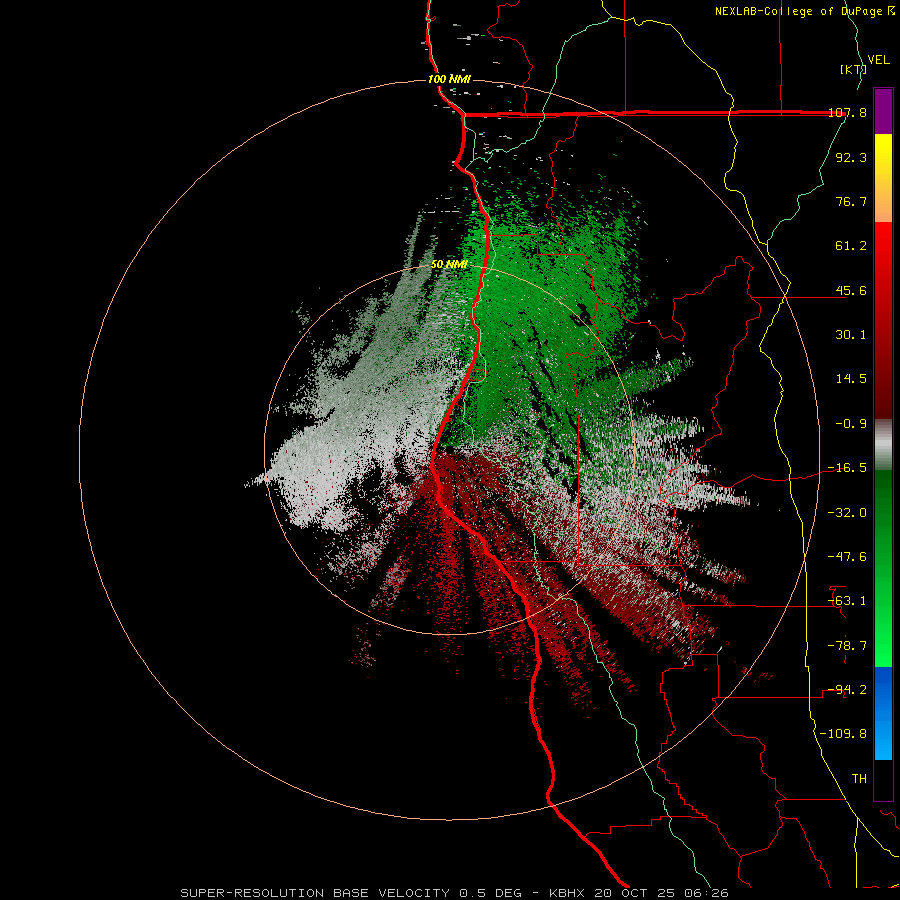The height and width of the screenshot is (900, 900).
Task: Click the TH threshold label
Action: (859, 778)
